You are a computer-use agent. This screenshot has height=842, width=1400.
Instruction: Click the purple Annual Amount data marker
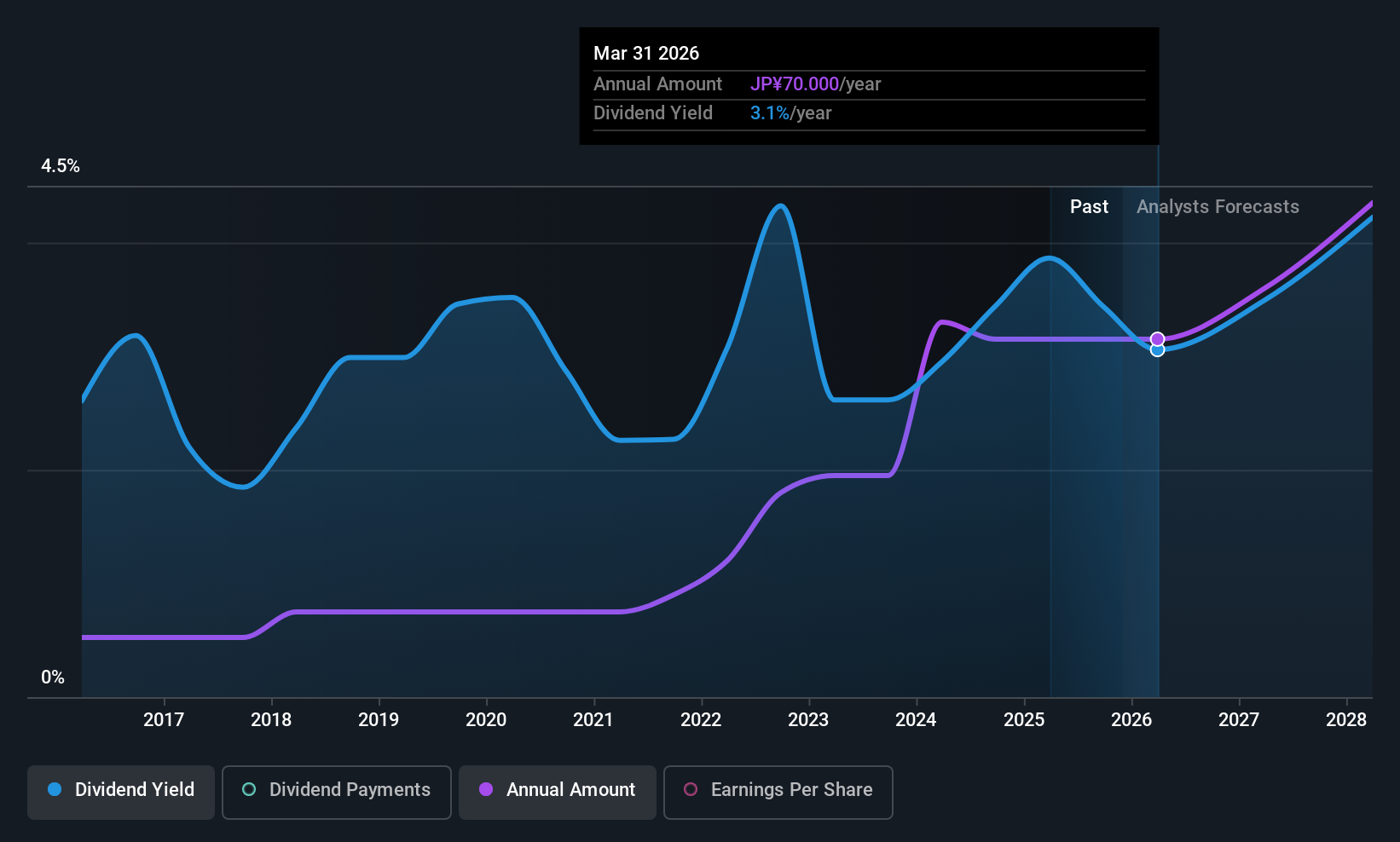(1157, 339)
